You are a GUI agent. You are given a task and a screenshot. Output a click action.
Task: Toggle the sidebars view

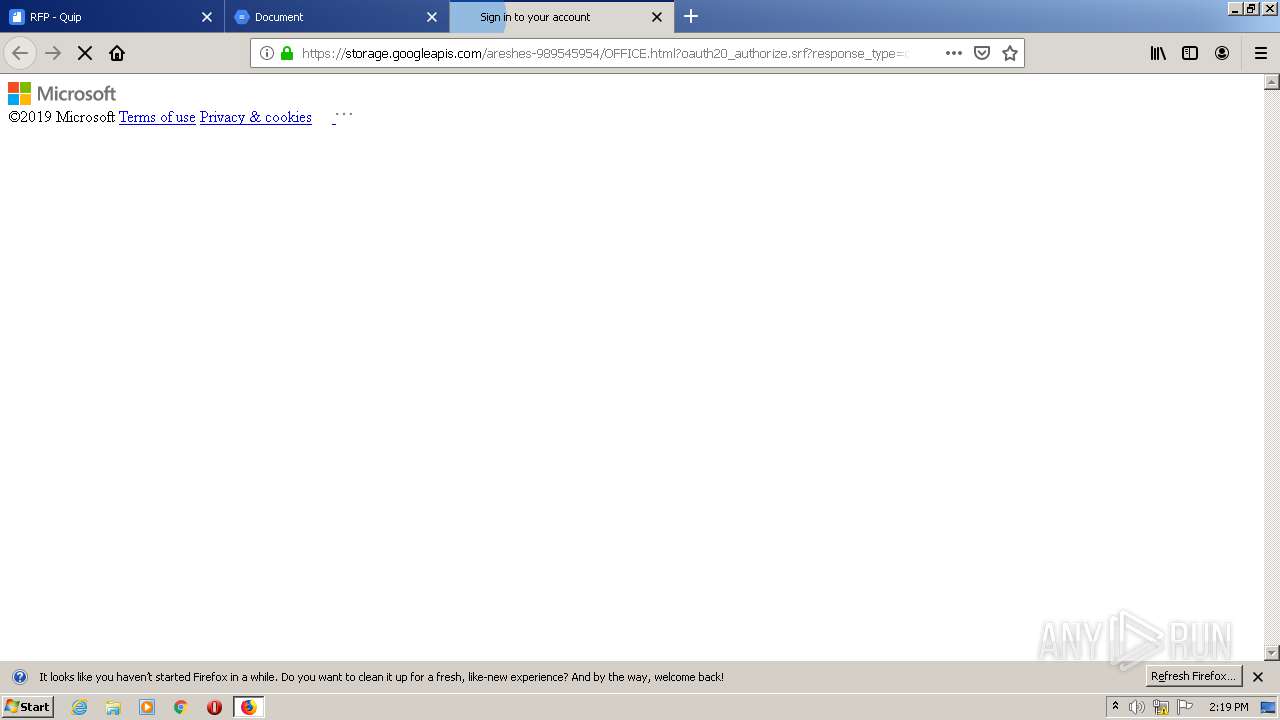pyautogui.click(x=1190, y=53)
